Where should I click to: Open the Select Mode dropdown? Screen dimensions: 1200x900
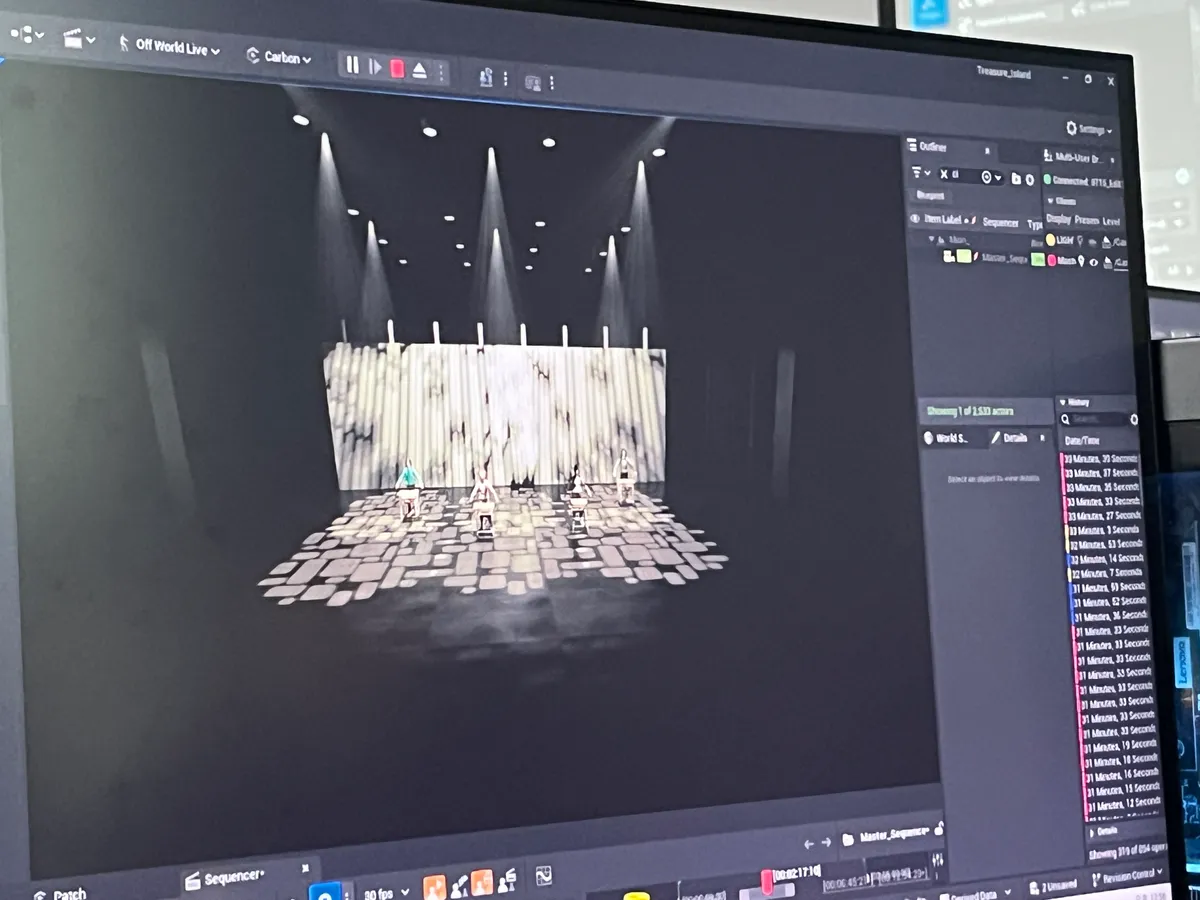coord(26,35)
